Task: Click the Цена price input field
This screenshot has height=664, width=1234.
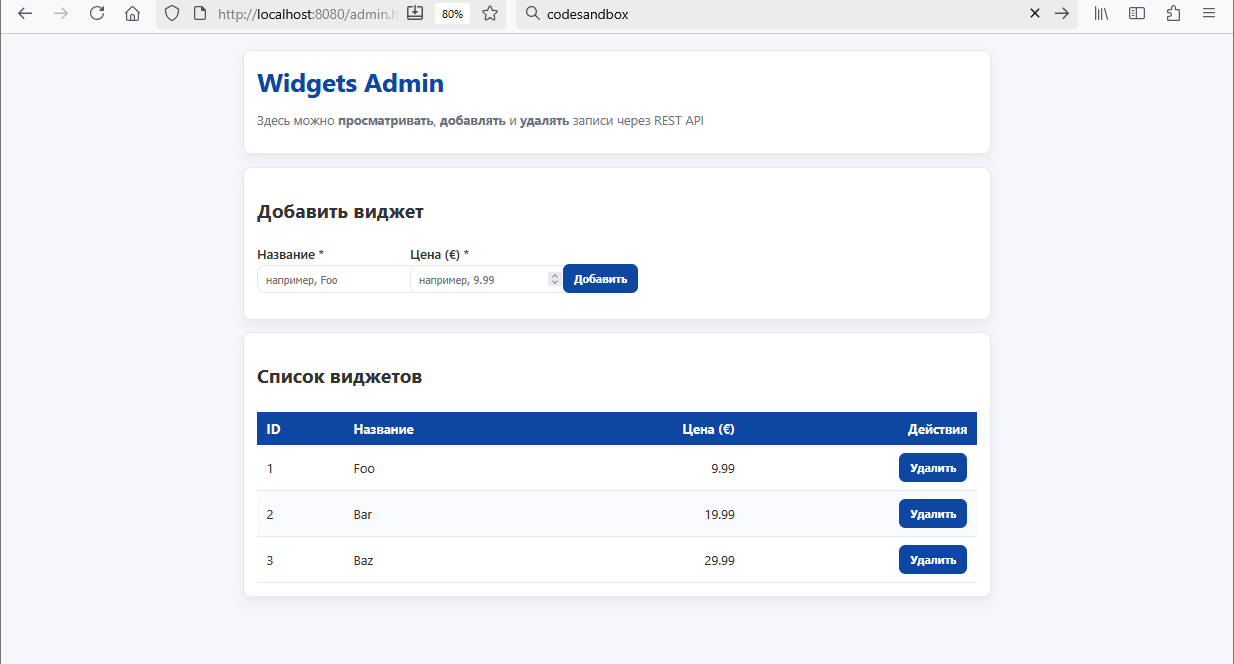Action: [x=480, y=280]
